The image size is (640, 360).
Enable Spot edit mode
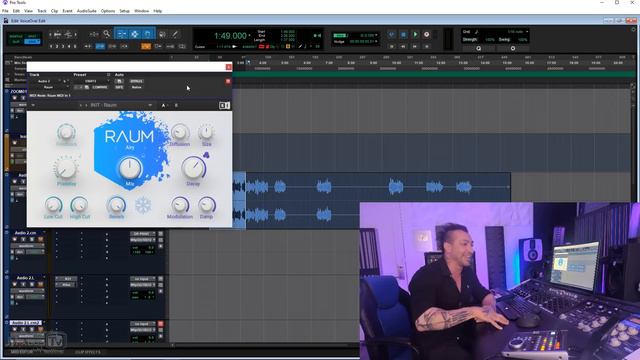tap(32, 36)
